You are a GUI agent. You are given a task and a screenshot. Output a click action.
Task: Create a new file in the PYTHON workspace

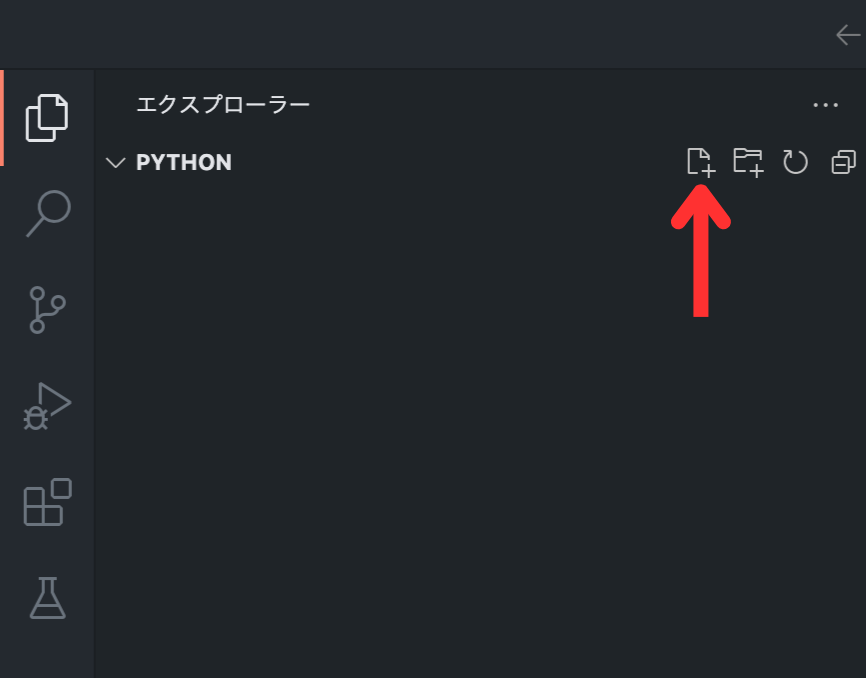(702, 161)
